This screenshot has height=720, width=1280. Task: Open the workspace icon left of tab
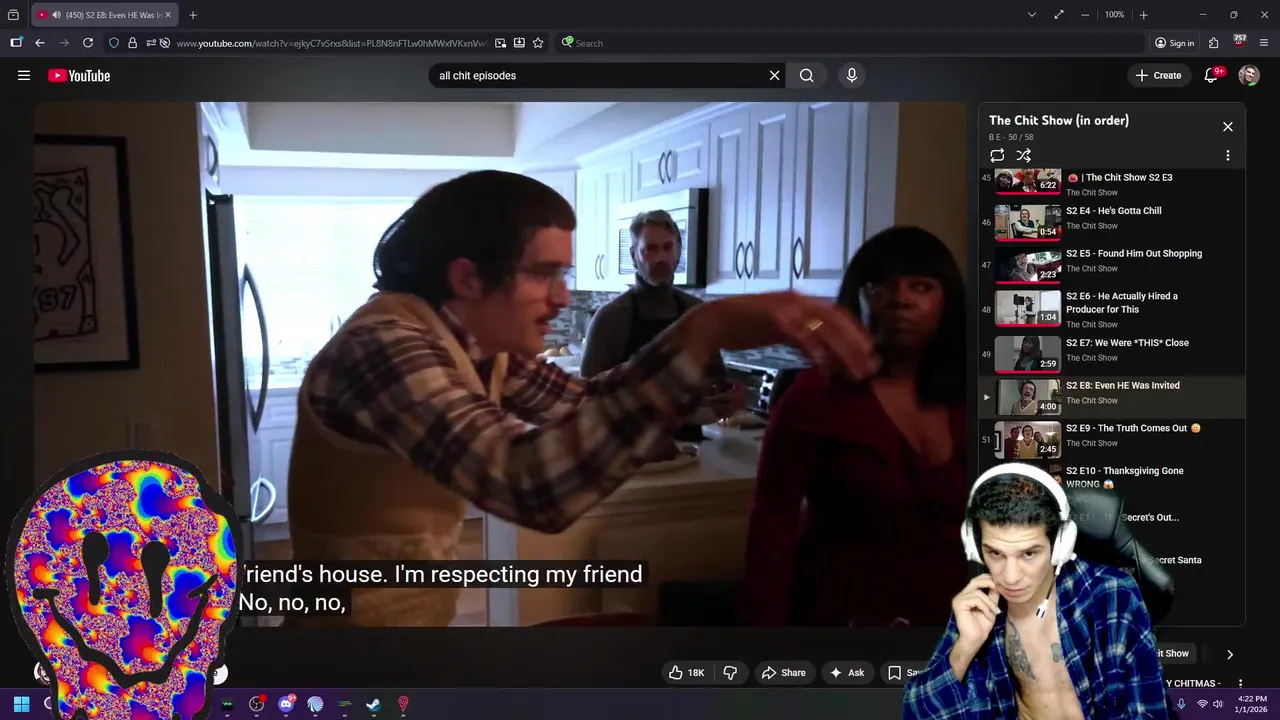[13, 15]
